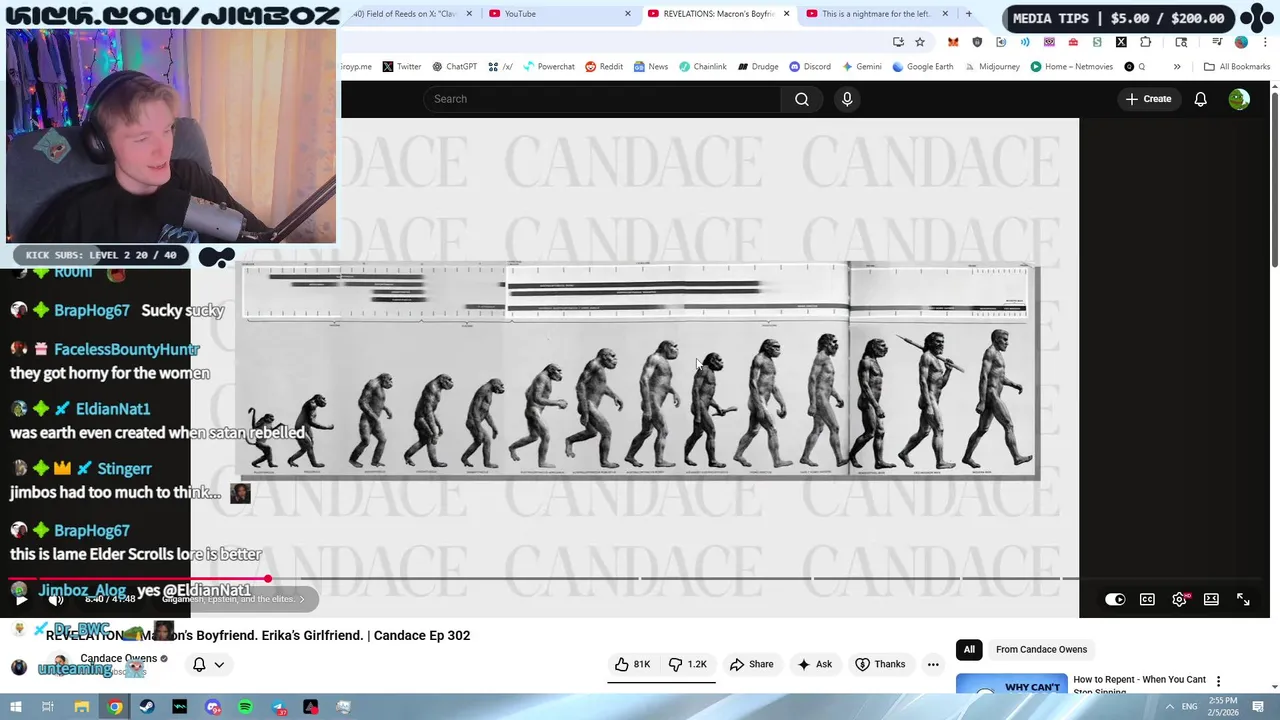Screen dimensions: 1280x720
Task: Click the Share button under video
Action: coord(751,664)
